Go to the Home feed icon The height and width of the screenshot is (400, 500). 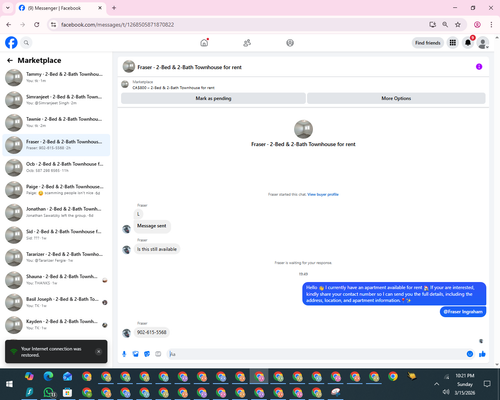[x=204, y=43]
